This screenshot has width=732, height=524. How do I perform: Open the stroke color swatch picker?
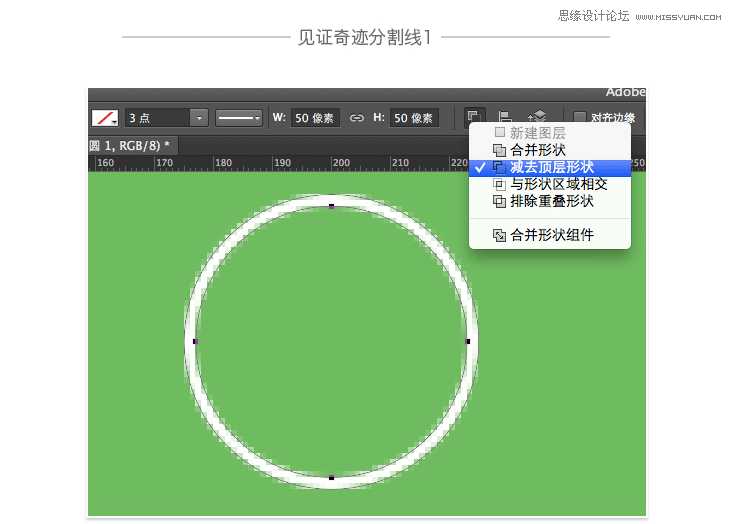click(105, 118)
